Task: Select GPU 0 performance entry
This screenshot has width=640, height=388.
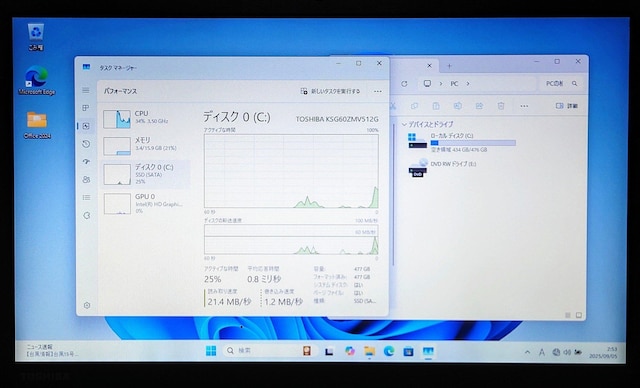Action: click(x=145, y=203)
